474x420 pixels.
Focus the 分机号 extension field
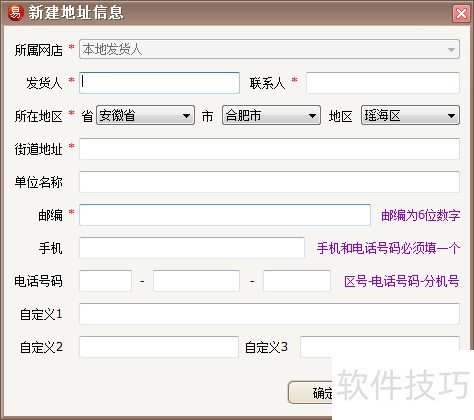[297, 281]
